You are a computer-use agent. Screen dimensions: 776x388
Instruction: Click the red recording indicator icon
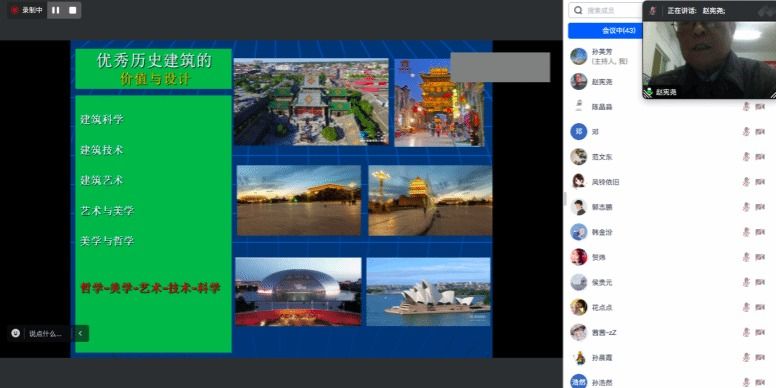coord(14,10)
